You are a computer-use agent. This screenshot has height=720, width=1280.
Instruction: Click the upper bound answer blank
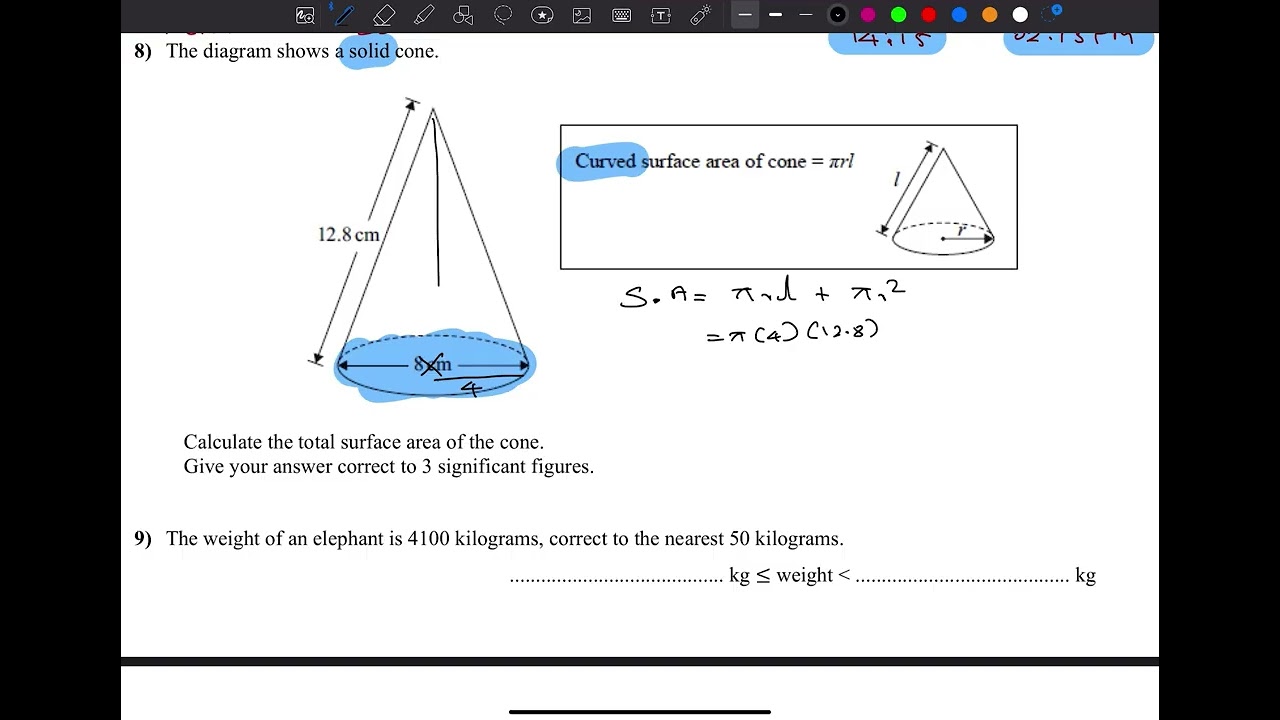[962, 578]
